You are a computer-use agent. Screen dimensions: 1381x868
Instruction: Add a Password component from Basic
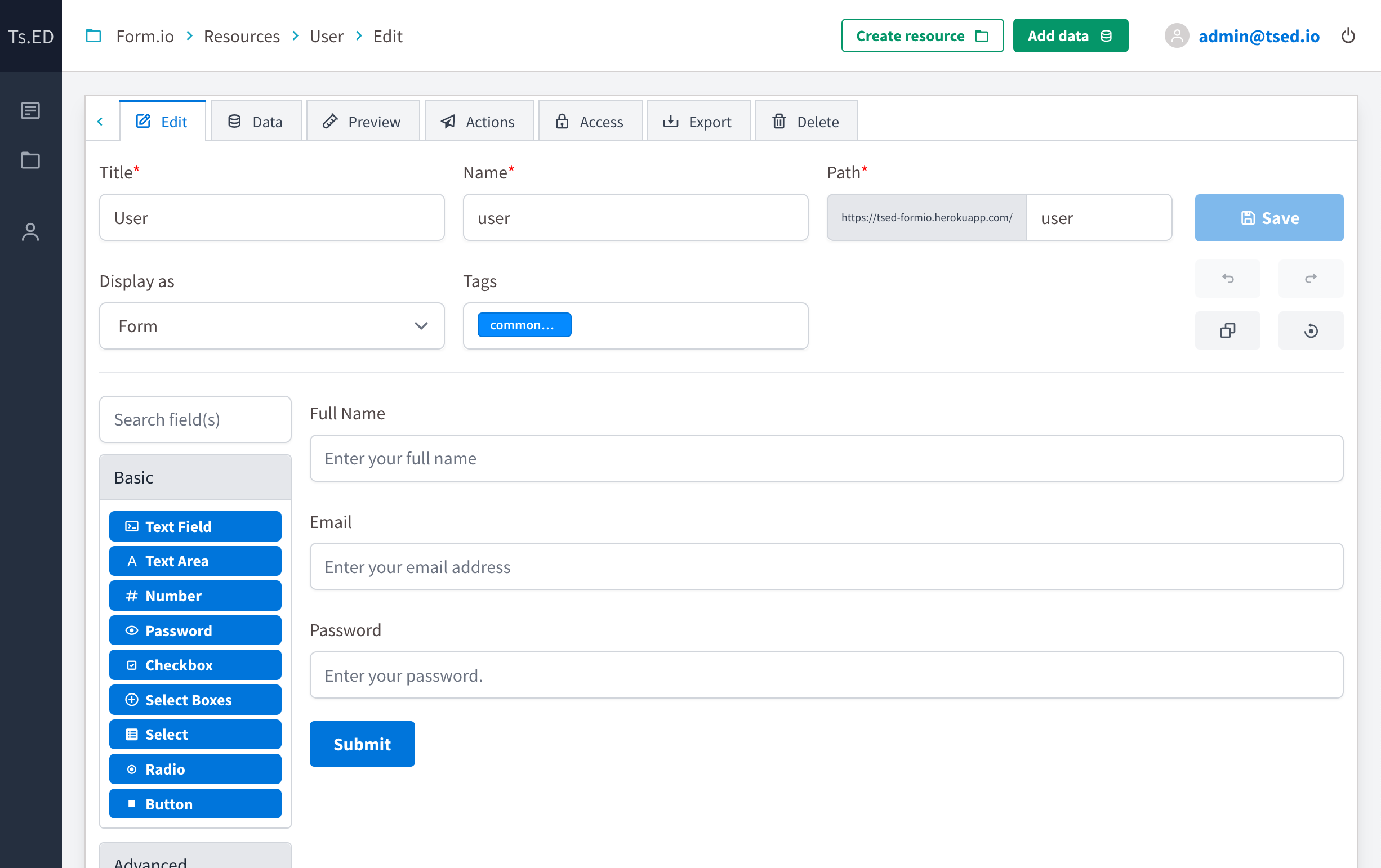pos(195,630)
